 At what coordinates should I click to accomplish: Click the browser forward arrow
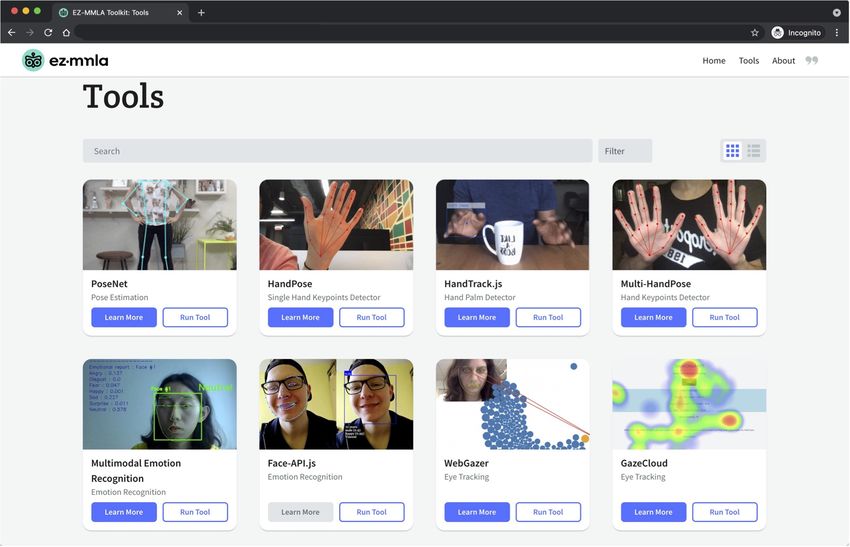tap(30, 33)
